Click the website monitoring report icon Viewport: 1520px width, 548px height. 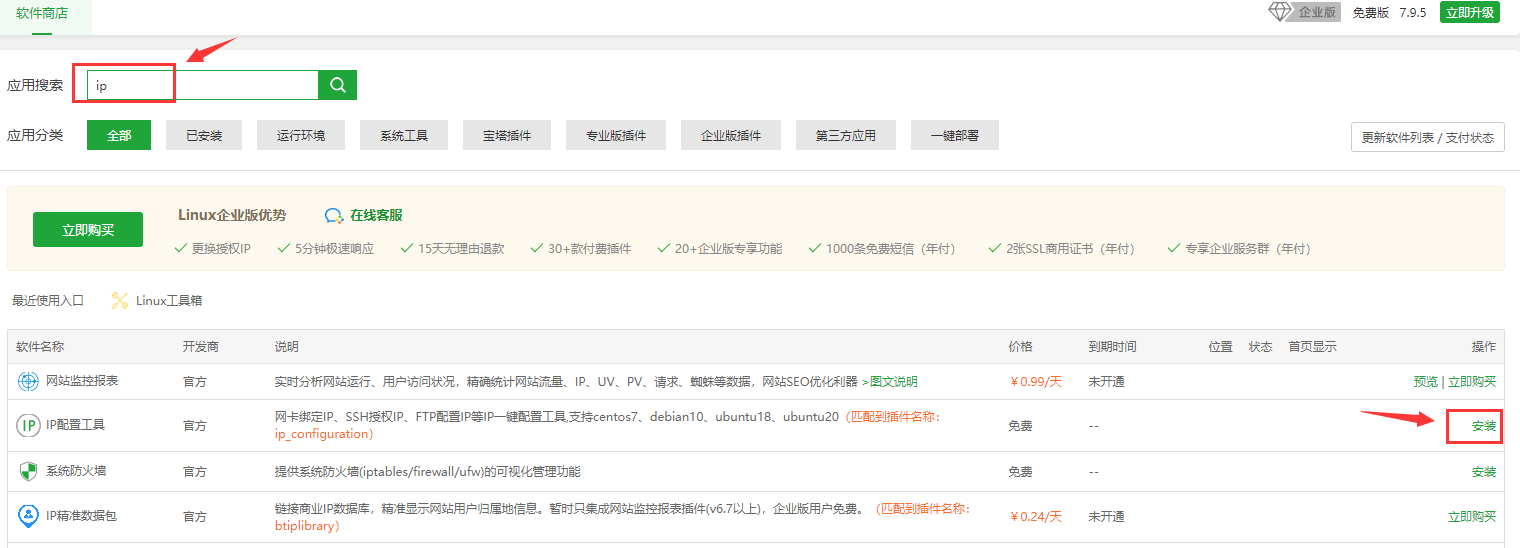click(x=28, y=381)
